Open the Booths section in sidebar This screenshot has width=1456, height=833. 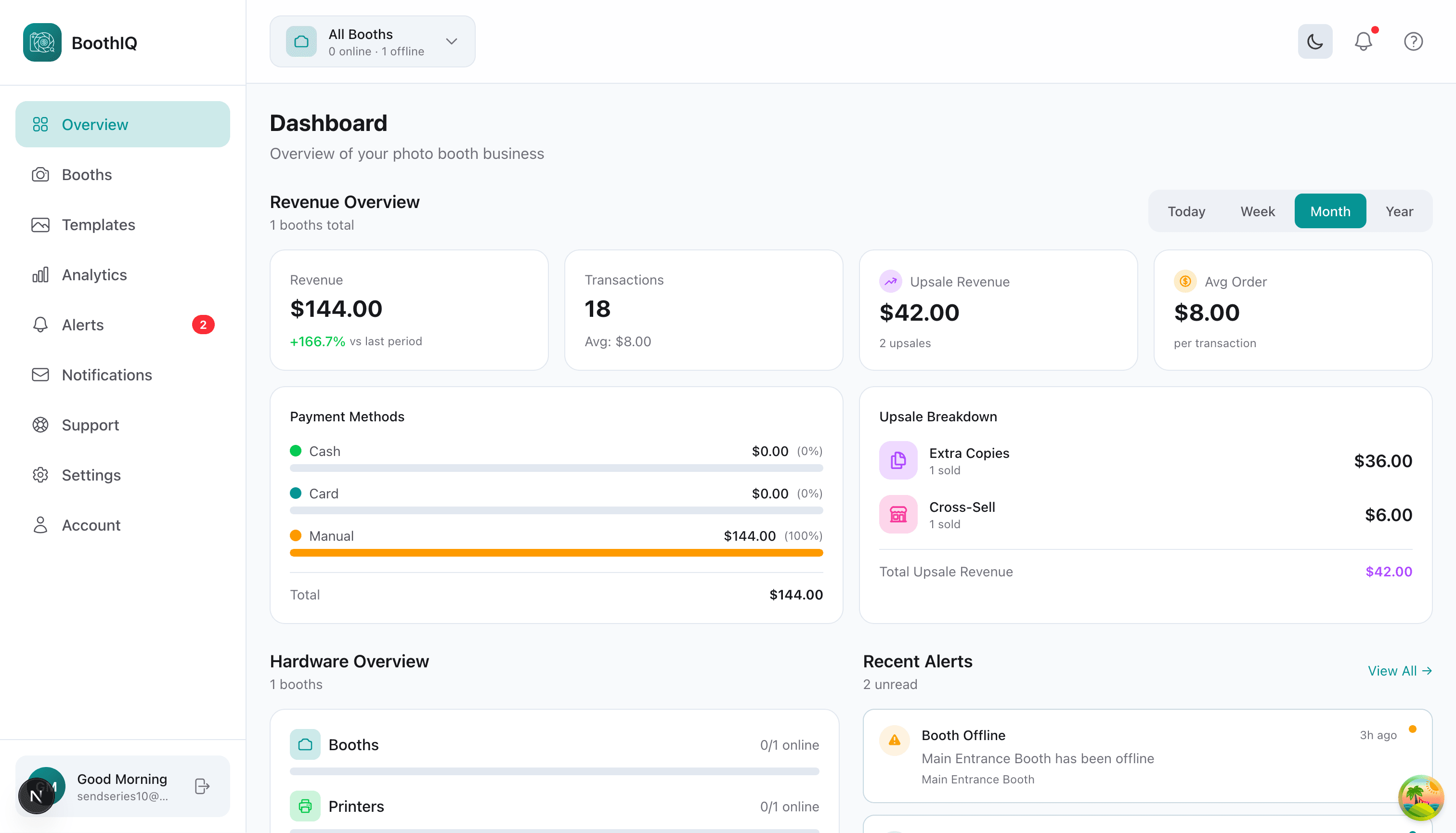(x=86, y=174)
